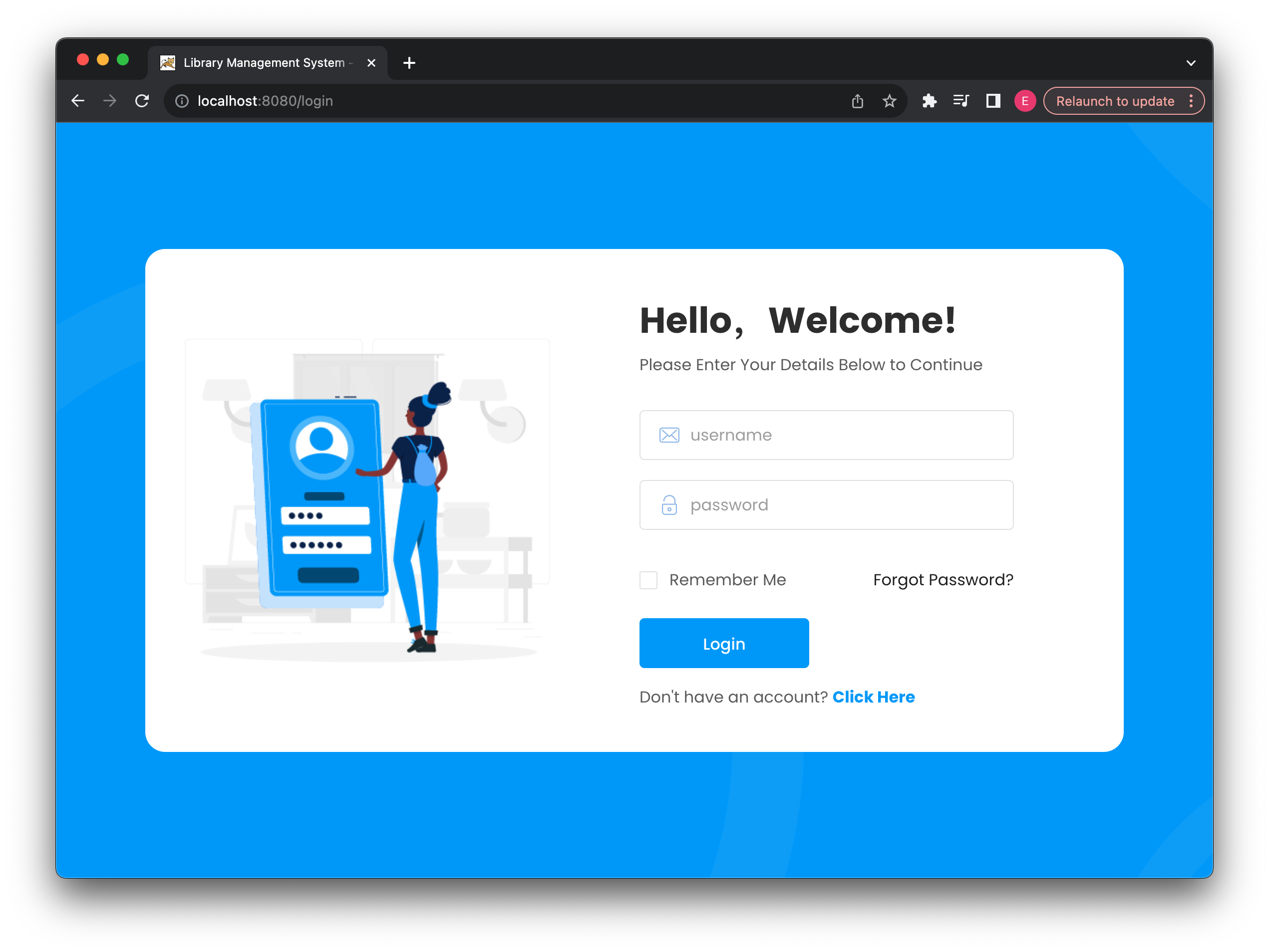
Task: Click the browser share/upload icon
Action: (x=857, y=101)
